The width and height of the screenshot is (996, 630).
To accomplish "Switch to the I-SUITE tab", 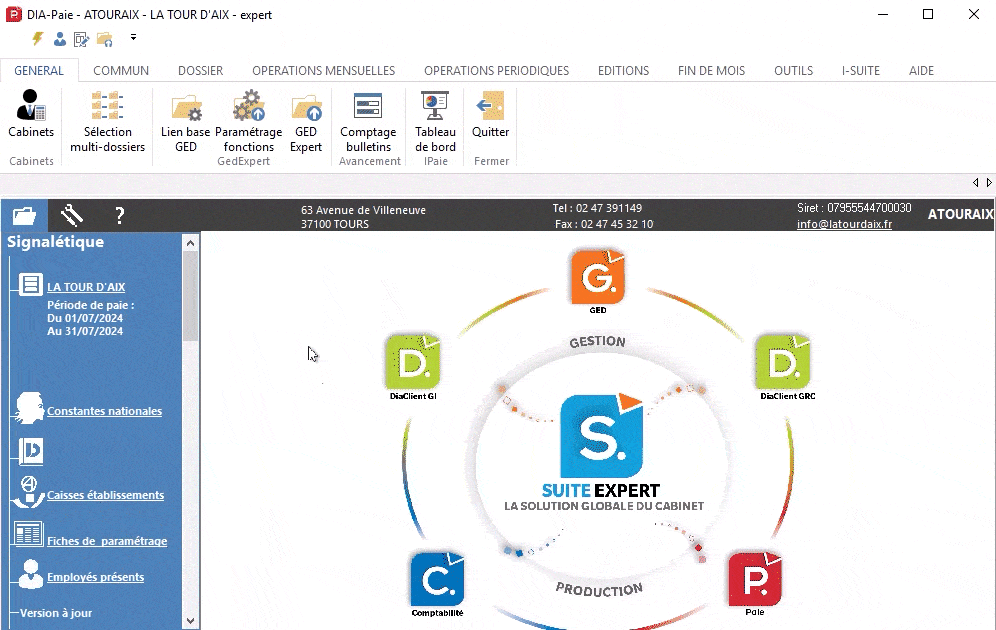I will pyautogui.click(x=861, y=70).
